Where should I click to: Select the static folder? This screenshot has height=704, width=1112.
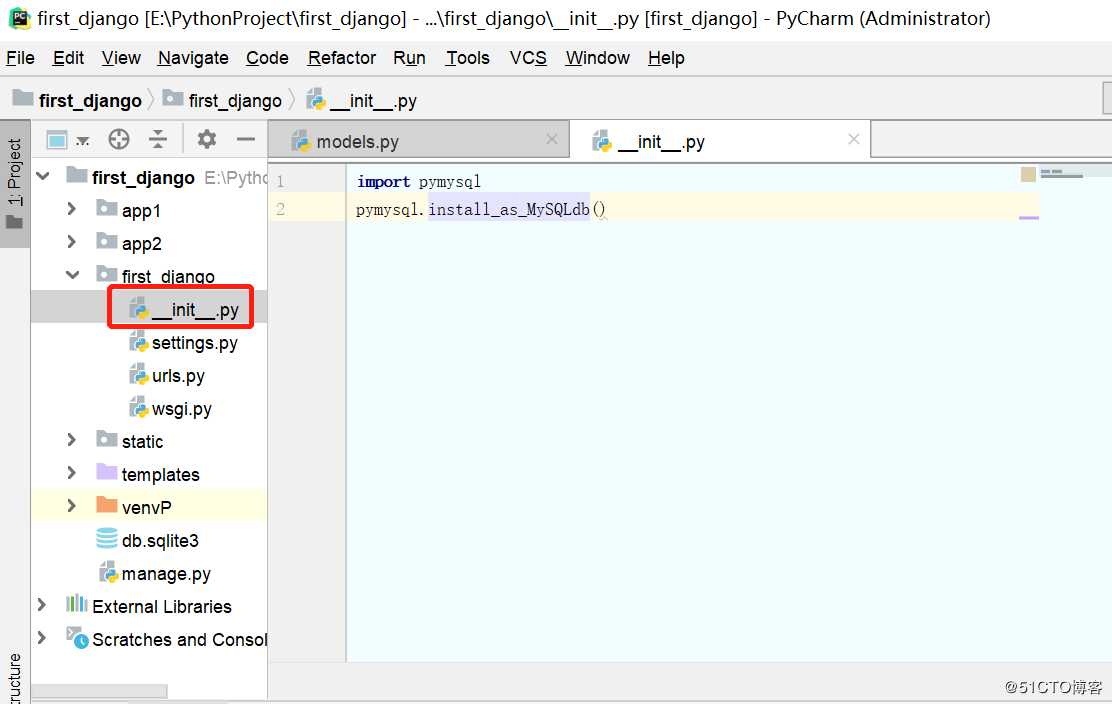point(143,442)
